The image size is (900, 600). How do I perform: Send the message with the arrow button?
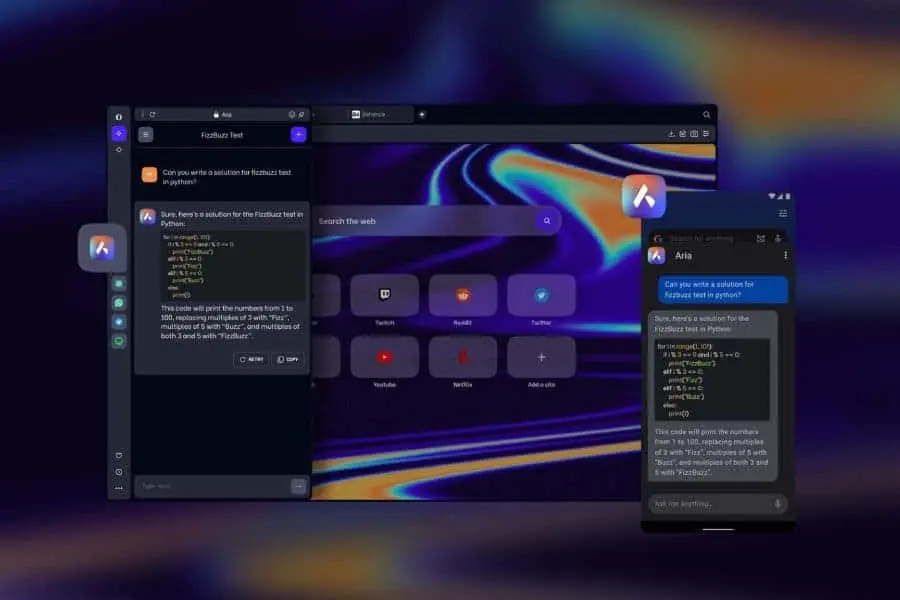click(298, 486)
